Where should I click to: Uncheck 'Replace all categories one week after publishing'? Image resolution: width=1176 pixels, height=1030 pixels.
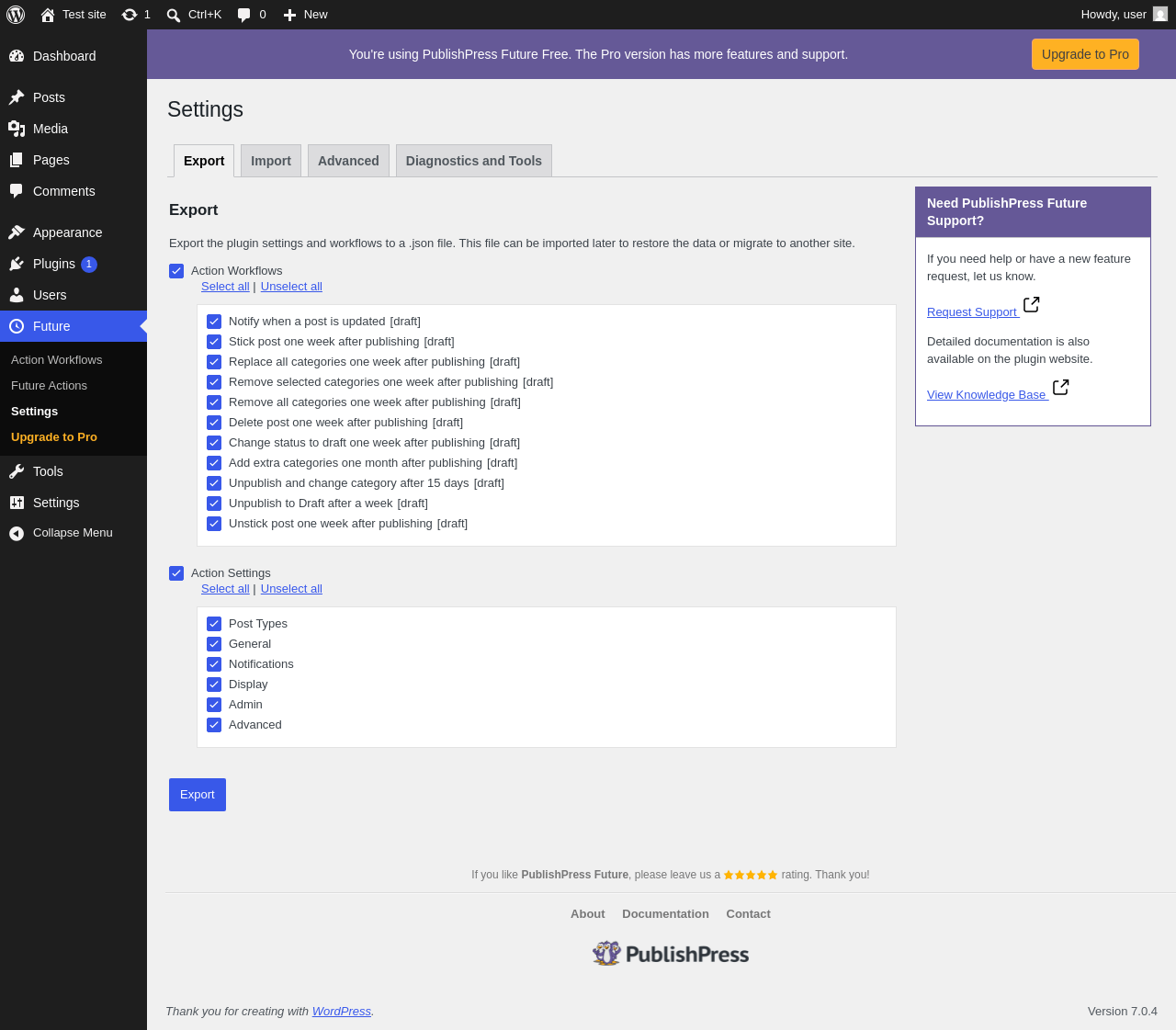point(214,362)
